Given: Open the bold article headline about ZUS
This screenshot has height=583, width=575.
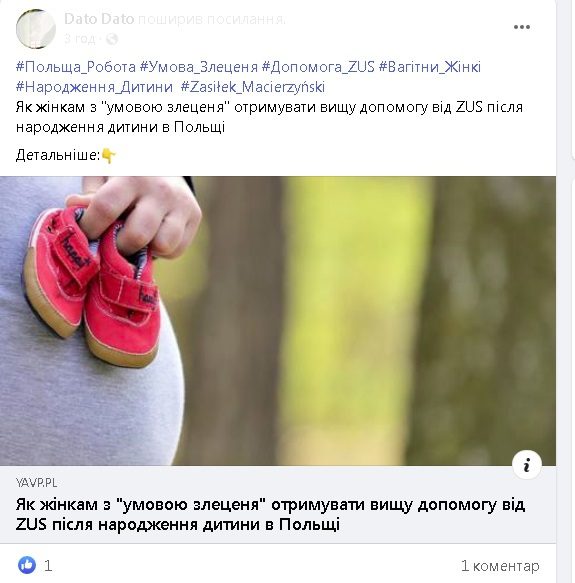Looking at the screenshot, I should pyautogui.click(x=270, y=515).
